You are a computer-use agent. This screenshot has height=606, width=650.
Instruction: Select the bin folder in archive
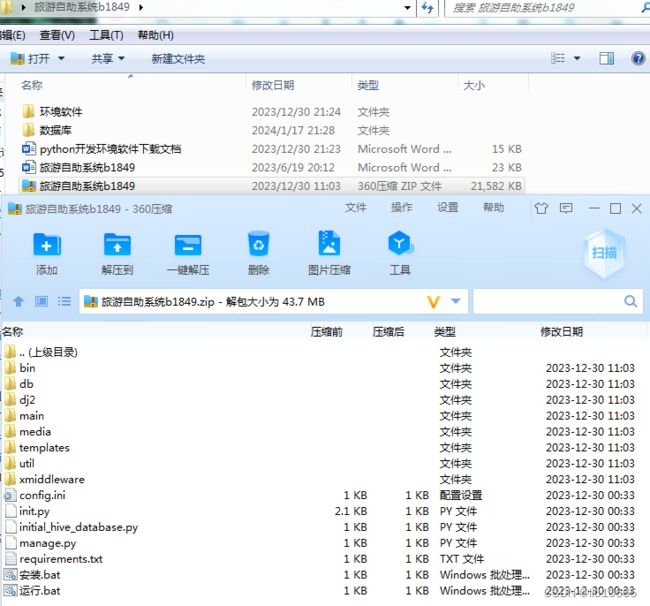[20, 368]
